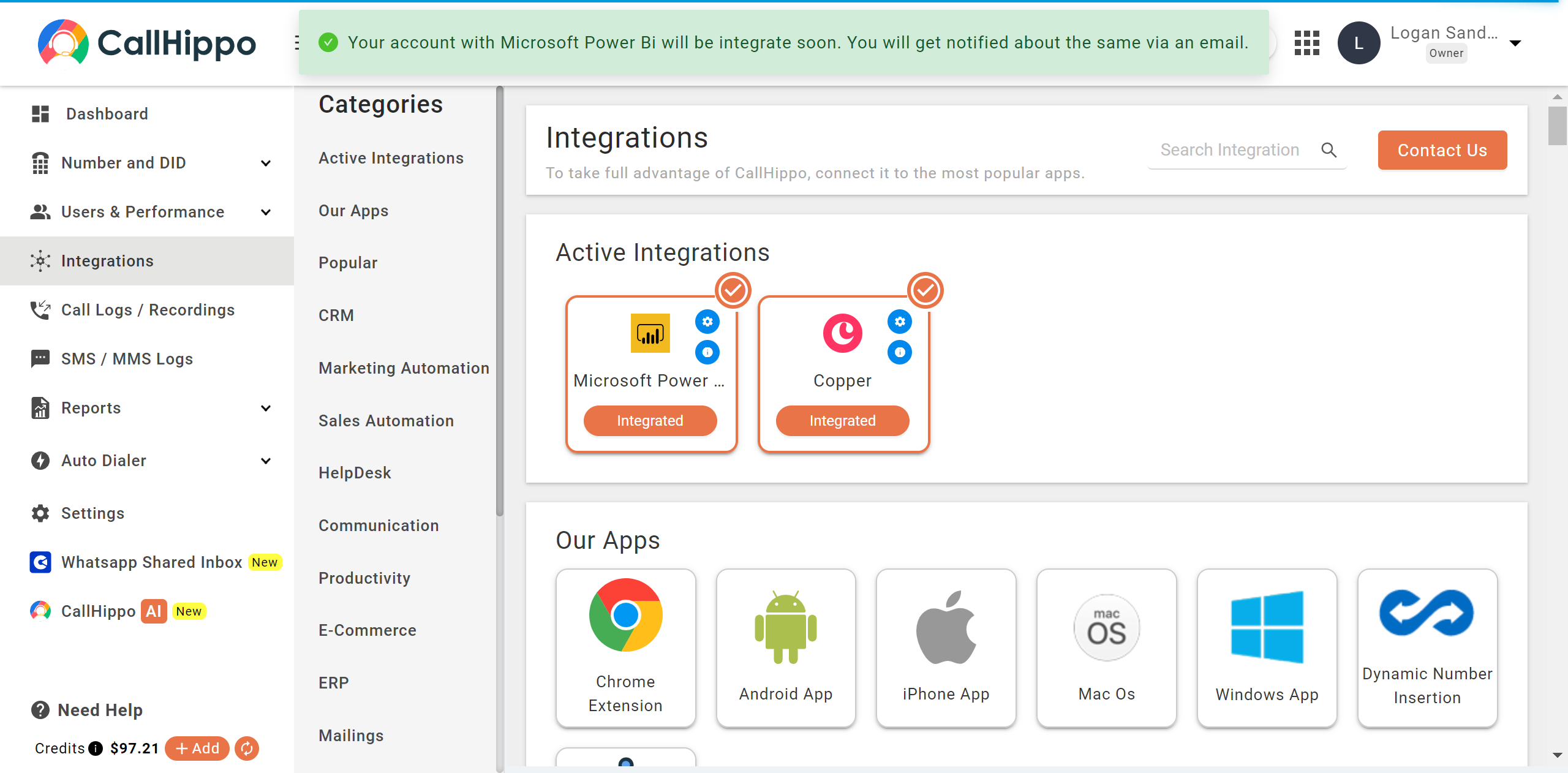Go to SMS / MMS Logs
1568x773 pixels.
click(x=147, y=359)
